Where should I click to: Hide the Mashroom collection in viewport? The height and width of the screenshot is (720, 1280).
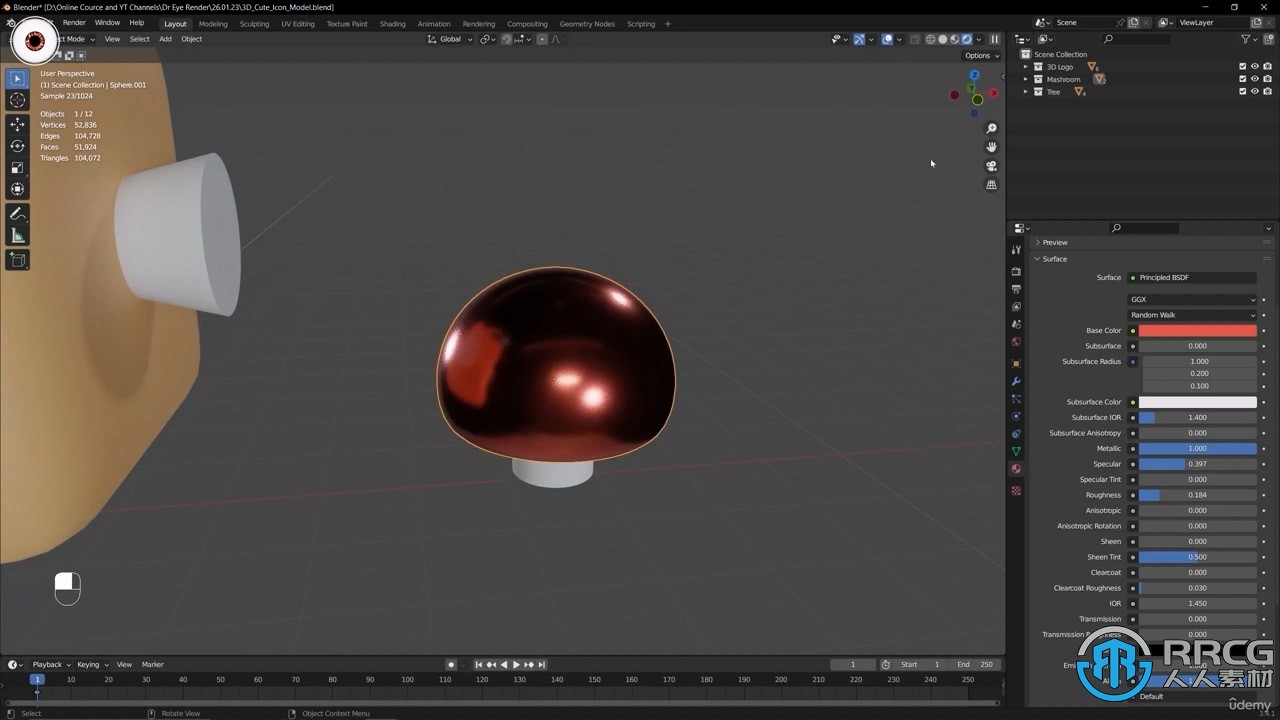coord(1255,79)
